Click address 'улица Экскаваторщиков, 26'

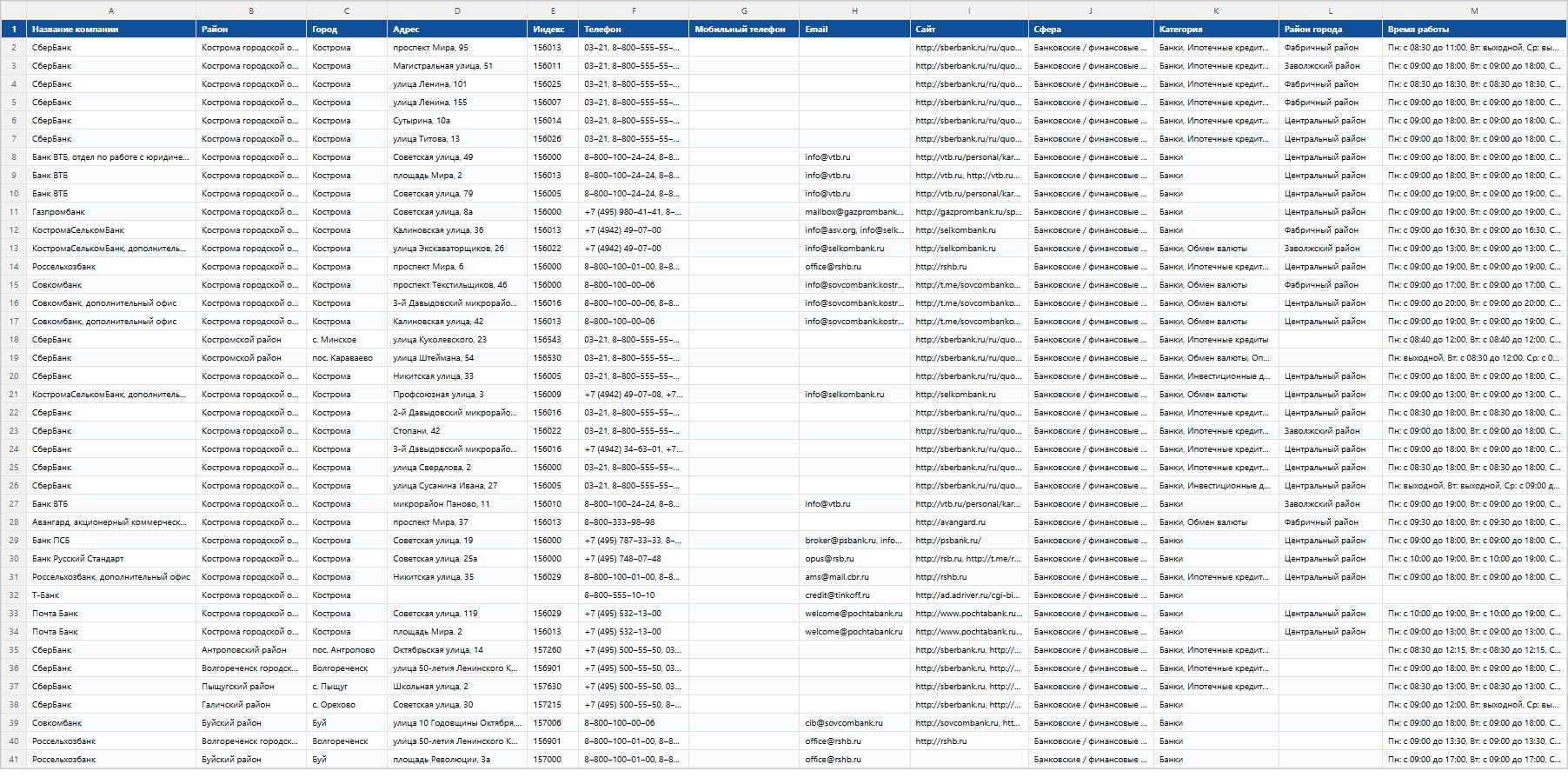click(x=457, y=249)
